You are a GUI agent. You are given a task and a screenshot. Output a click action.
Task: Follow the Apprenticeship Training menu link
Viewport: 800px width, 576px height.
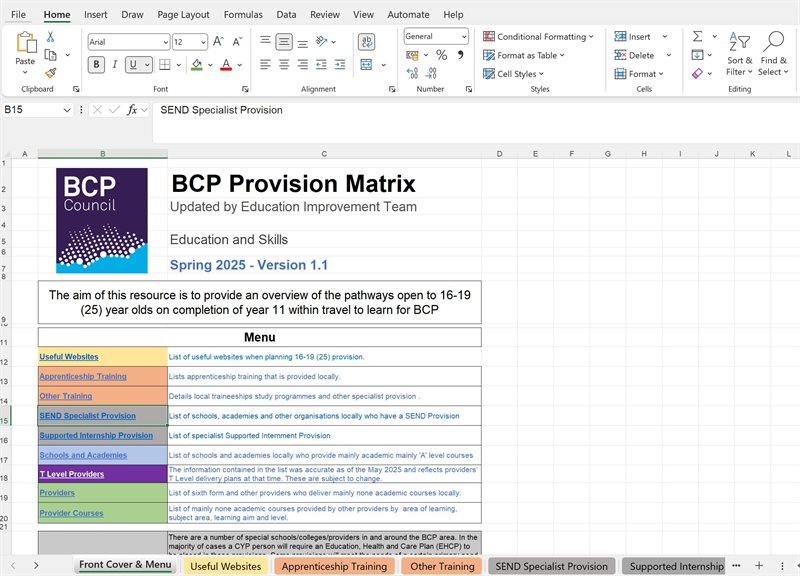83,377
